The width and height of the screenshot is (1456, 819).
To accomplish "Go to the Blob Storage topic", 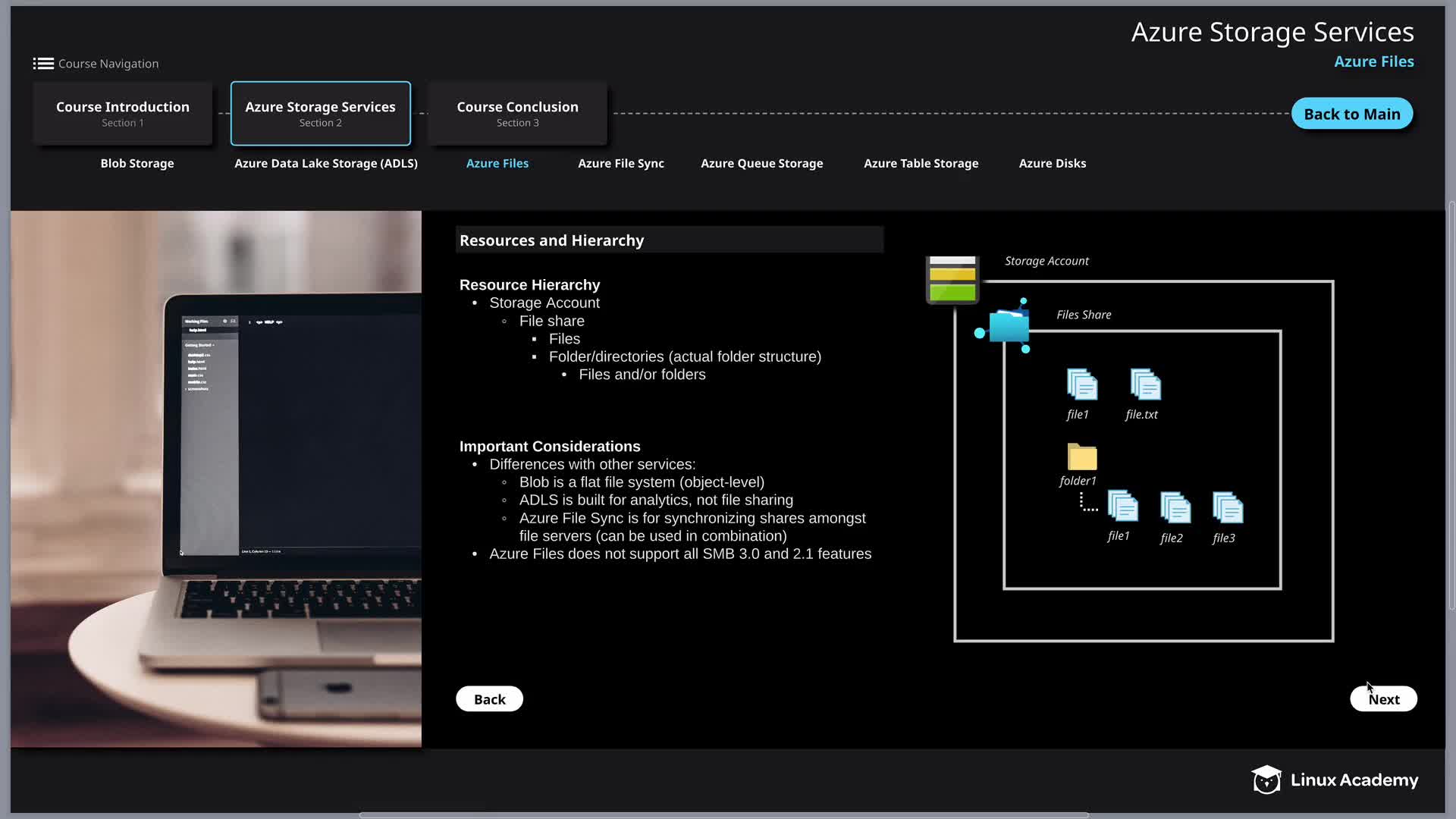I will pos(137,163).
